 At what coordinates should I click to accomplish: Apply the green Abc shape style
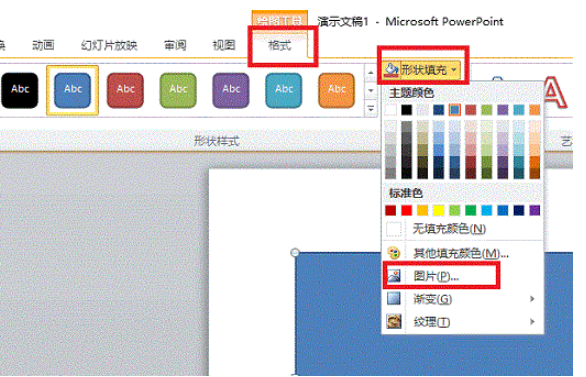tap(178, 90)
